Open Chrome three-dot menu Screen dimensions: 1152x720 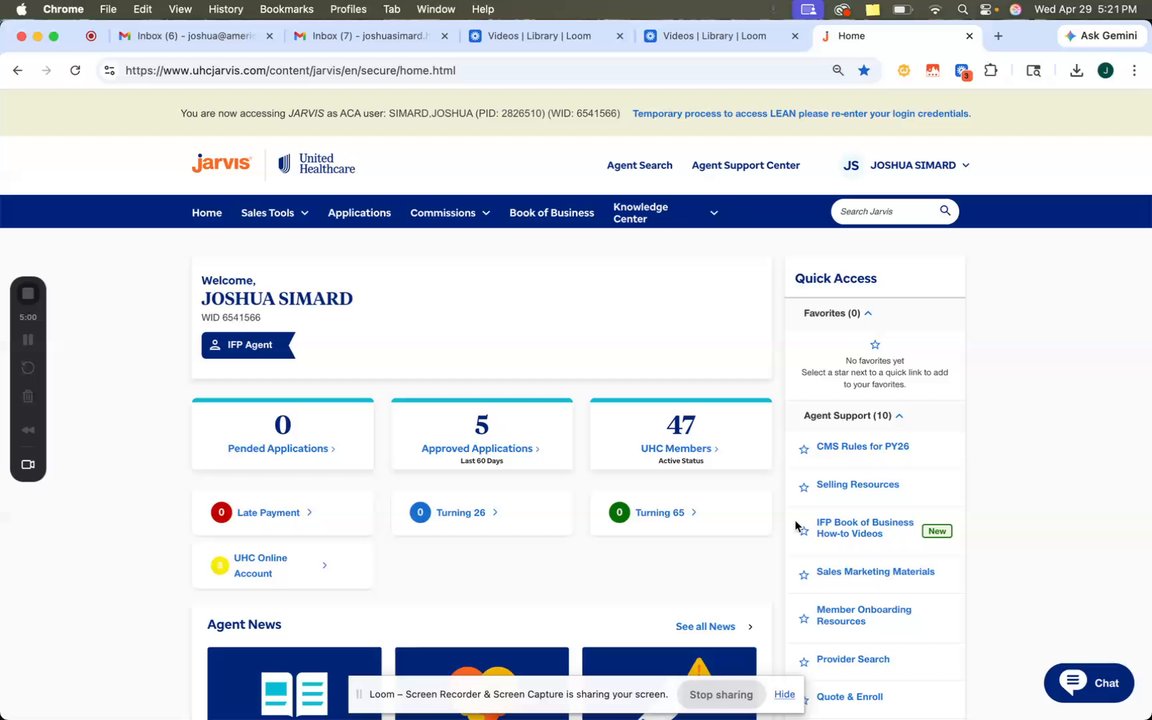point(1134,71)
